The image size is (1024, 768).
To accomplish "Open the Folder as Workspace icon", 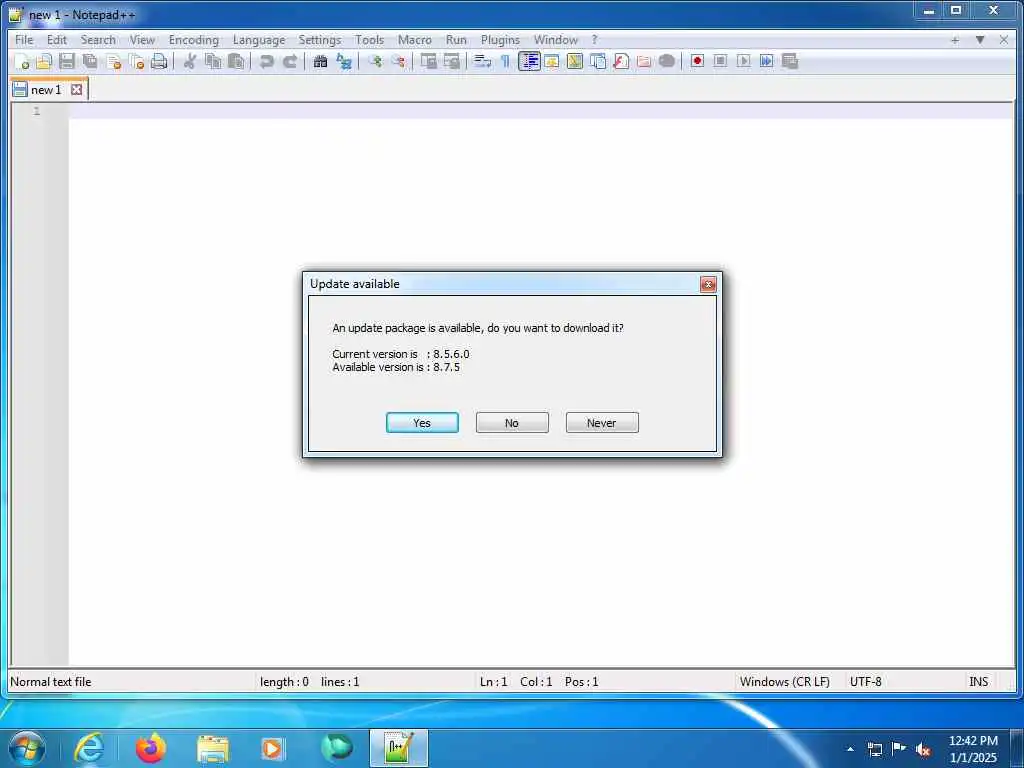I will click(x=644, y=61).
